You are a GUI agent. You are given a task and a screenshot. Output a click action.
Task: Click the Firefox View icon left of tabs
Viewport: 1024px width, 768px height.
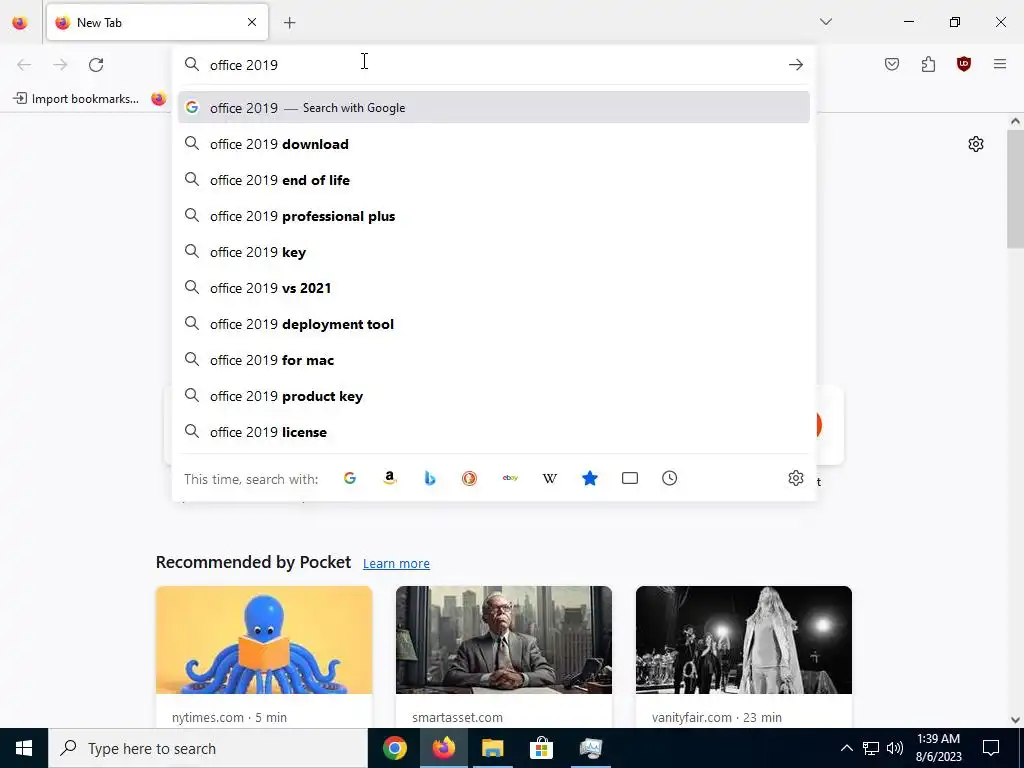point(20,23)
